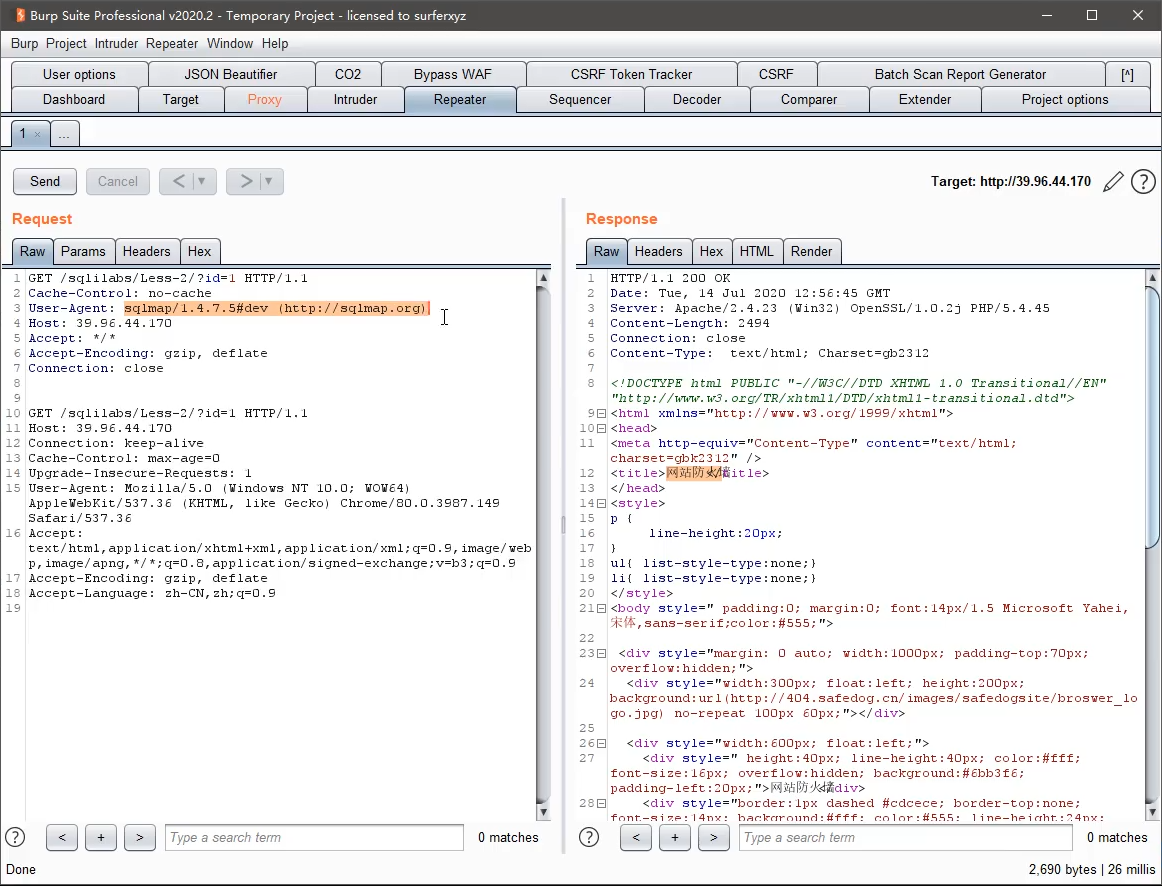
Task: Show request Headers view
Action: [147, 251]
